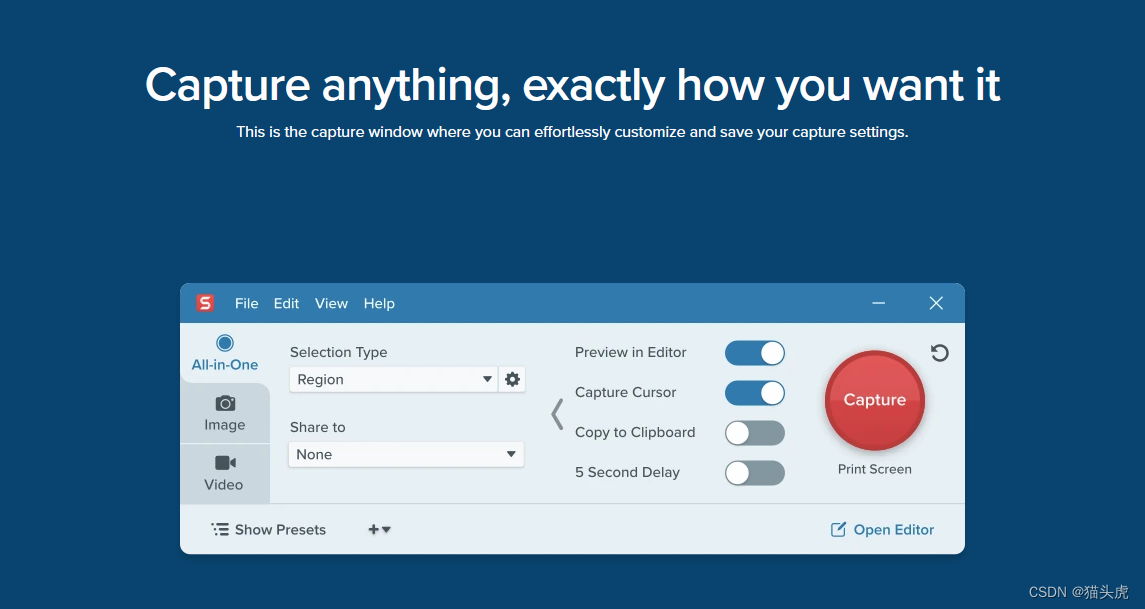Click the Copy to Clipboard label
This screenshot has height=609, width=1145.
point(635,432)
